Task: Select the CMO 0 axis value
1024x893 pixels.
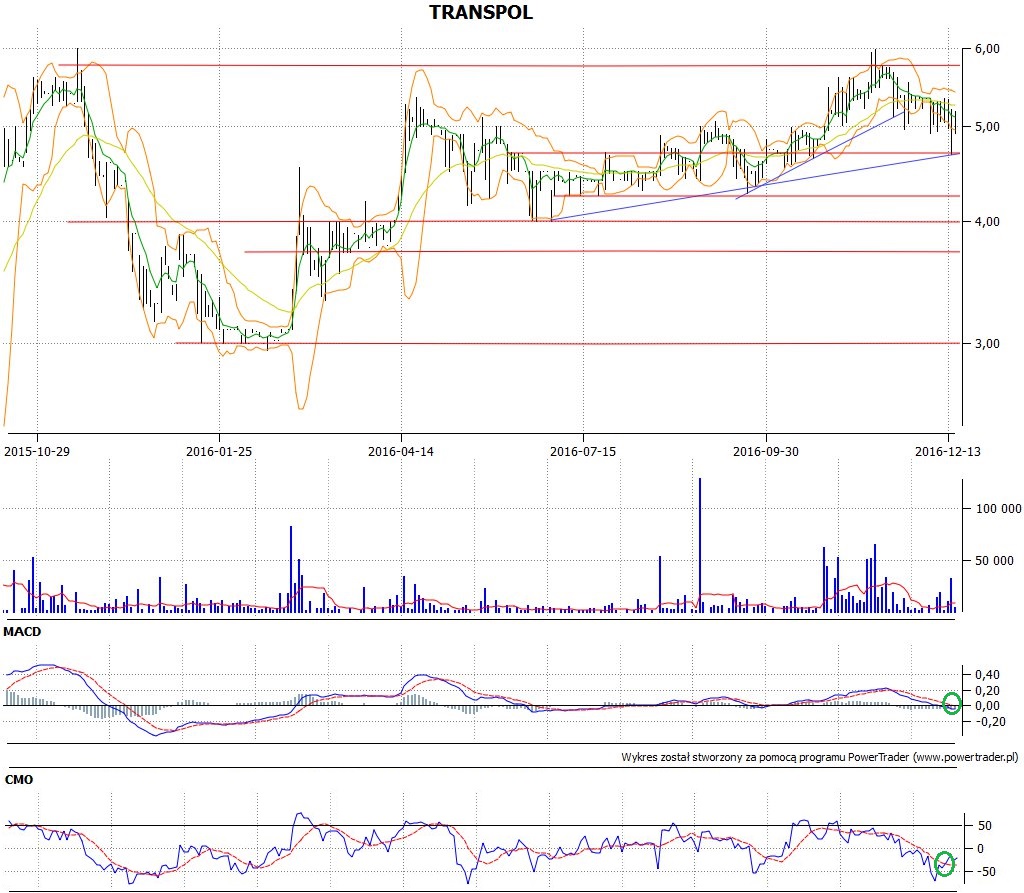Action: tap(980, 849)
